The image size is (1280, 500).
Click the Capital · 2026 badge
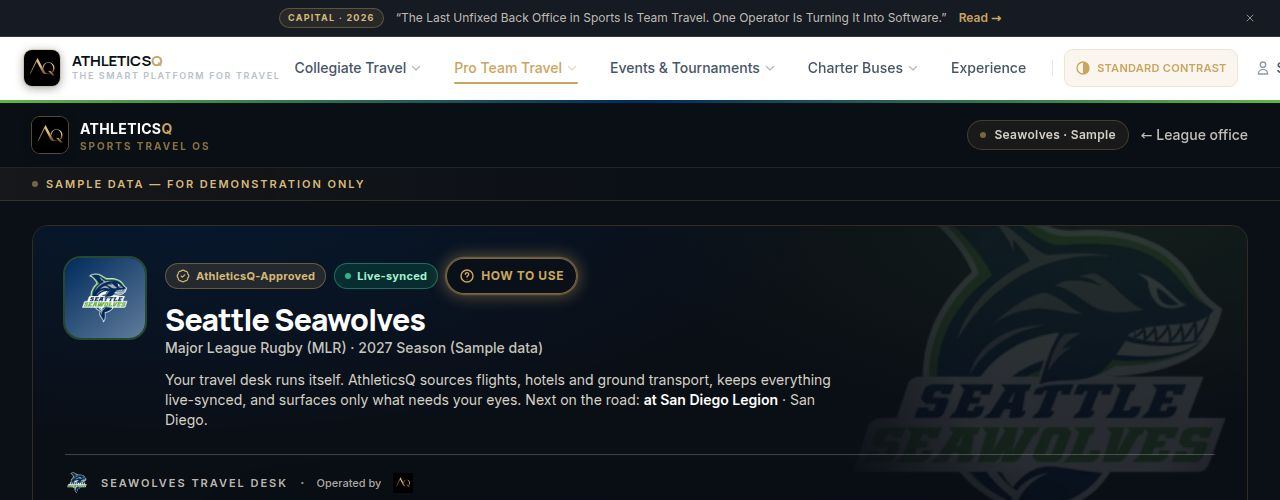[x=331, y=18]
